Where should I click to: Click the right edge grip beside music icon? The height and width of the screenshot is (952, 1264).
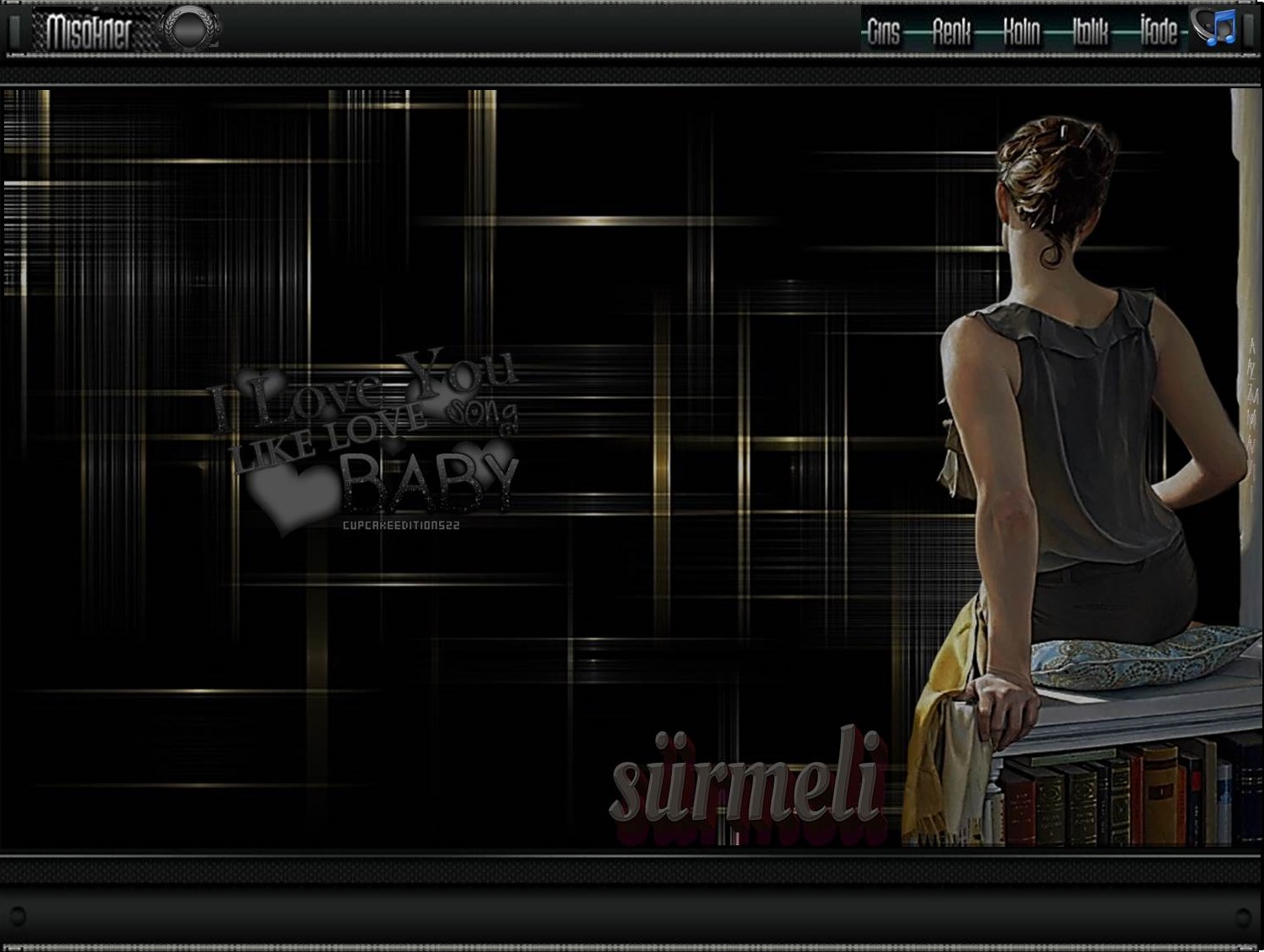click(1249, 31)
